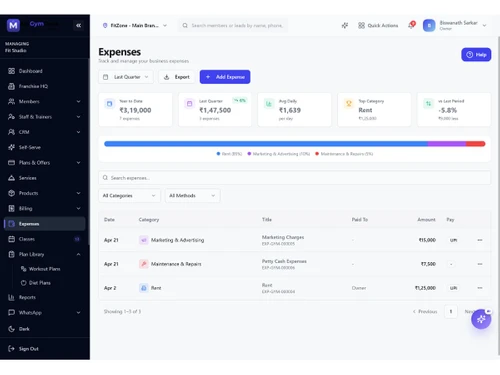The width and height of the screenshot is (500, 375).
Task: Open Services in sidebar
Action: 45,178
